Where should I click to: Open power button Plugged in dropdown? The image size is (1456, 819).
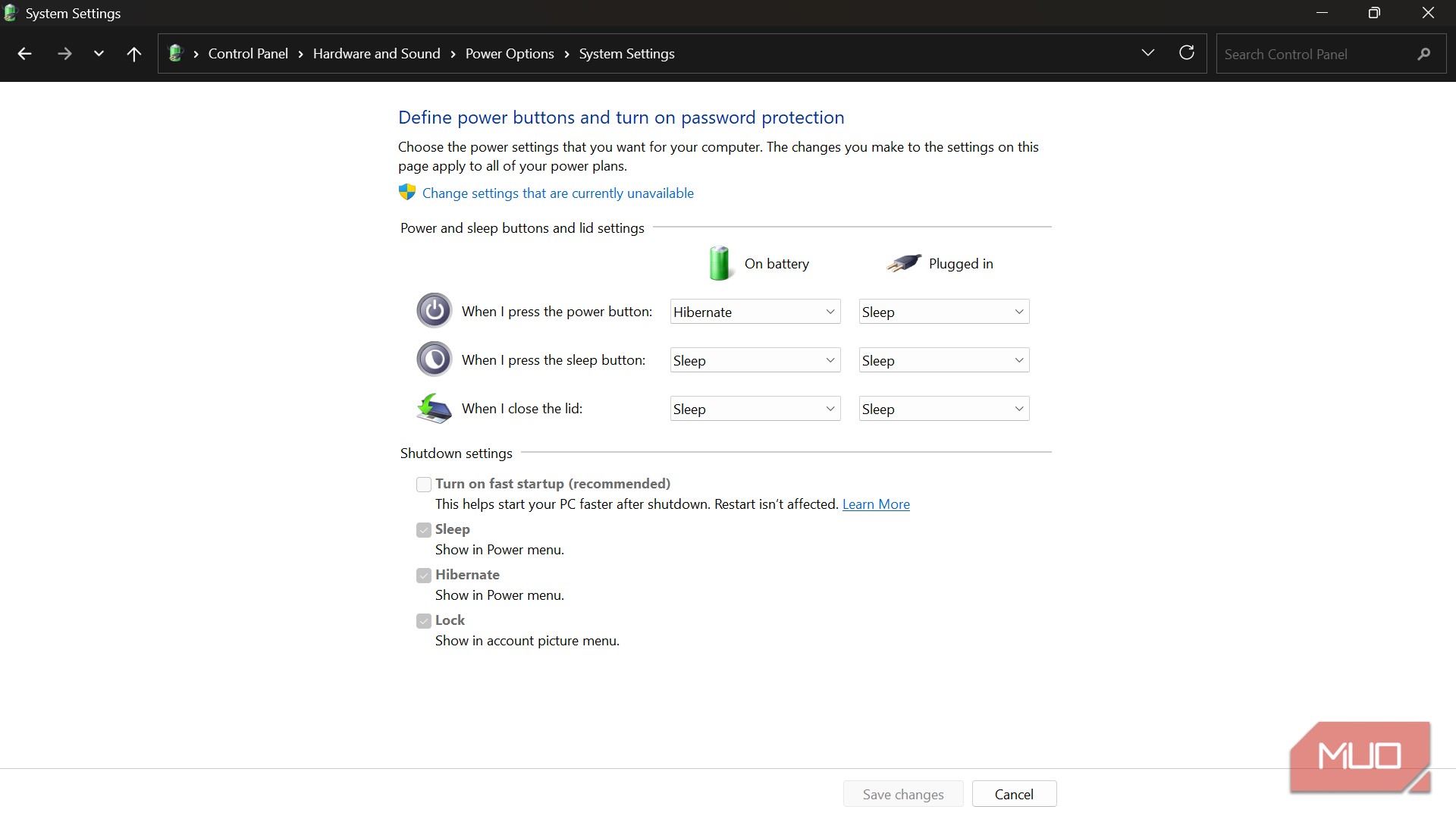(x=944, y=312)
